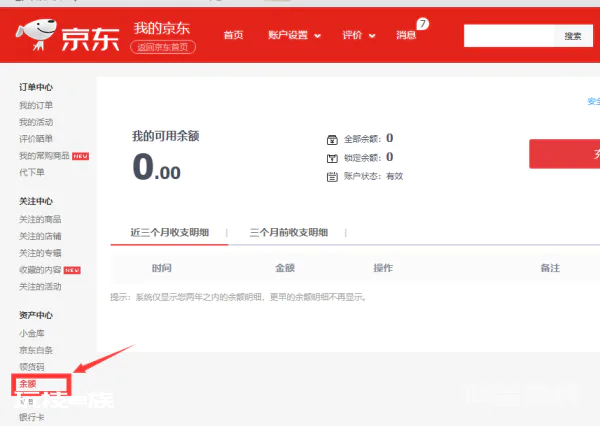Open 我的京东 title link

coord(161,28)
